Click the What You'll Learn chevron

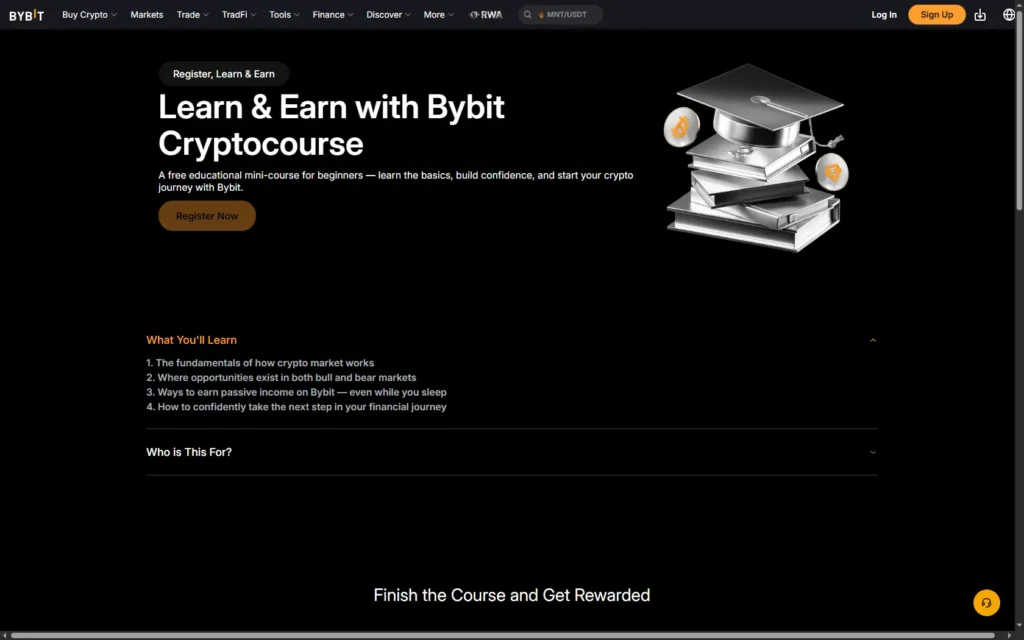point(872,340)
